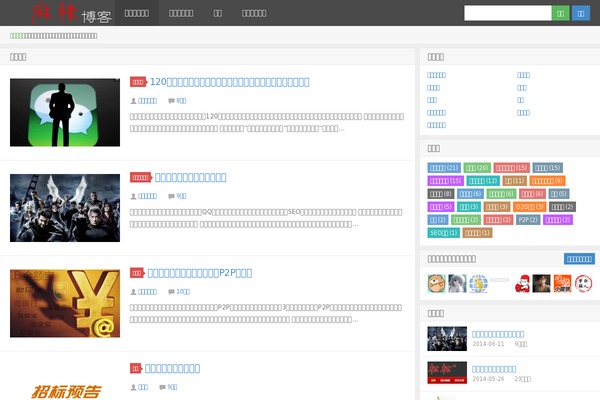Select the brown tag with count (11)

(515, 181)
